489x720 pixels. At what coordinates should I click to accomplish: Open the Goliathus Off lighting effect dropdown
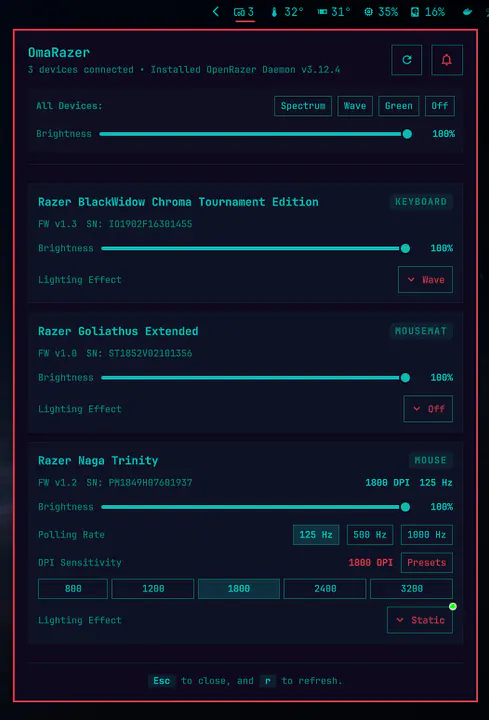pyautogui.click(x=428, y=409)
